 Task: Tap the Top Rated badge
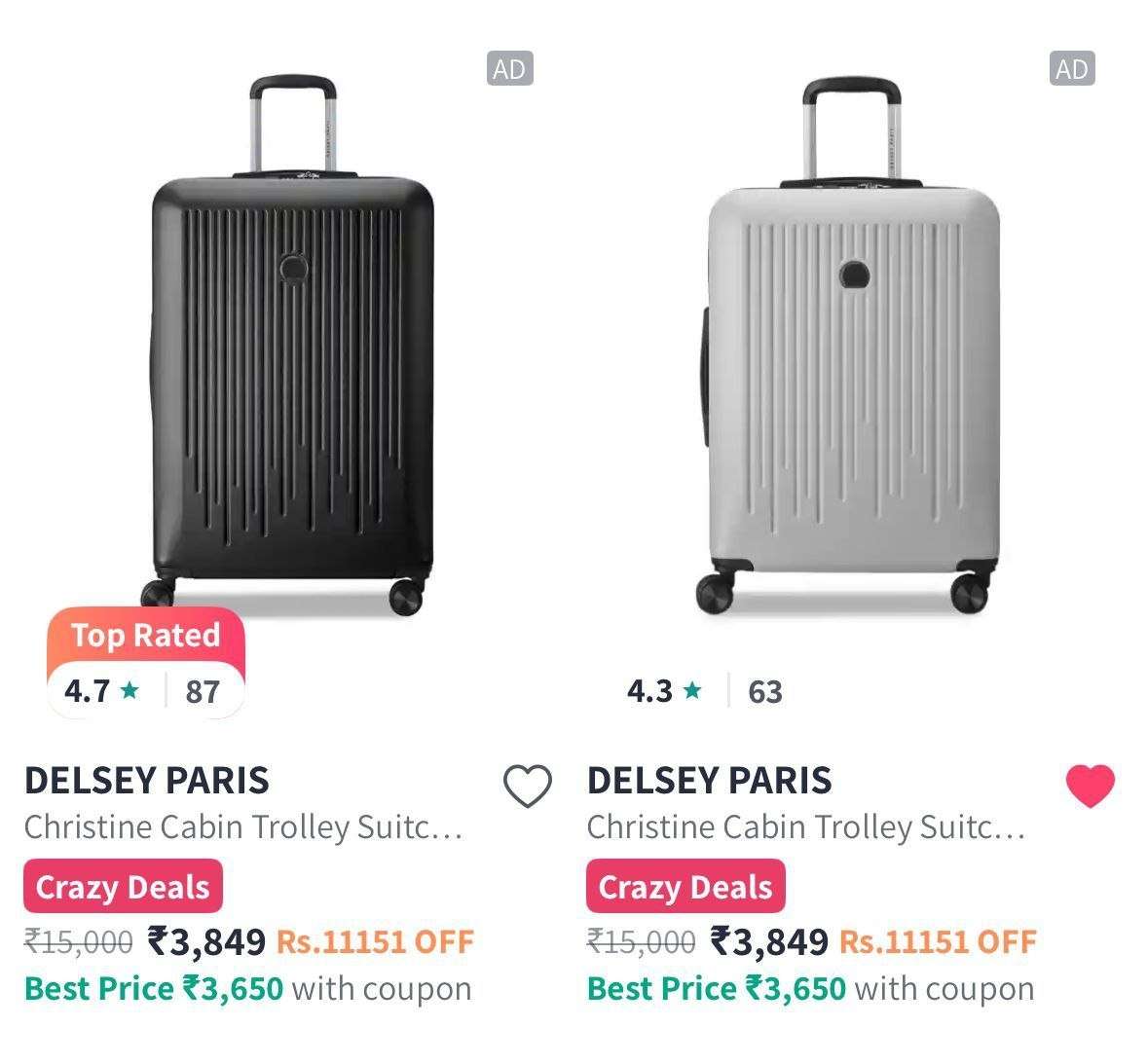tap(145, 636)
